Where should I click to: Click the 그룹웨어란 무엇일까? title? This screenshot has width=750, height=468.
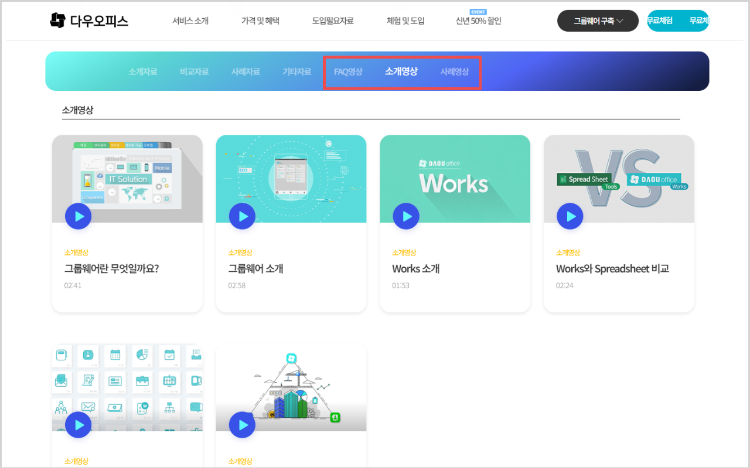(111, 269)
